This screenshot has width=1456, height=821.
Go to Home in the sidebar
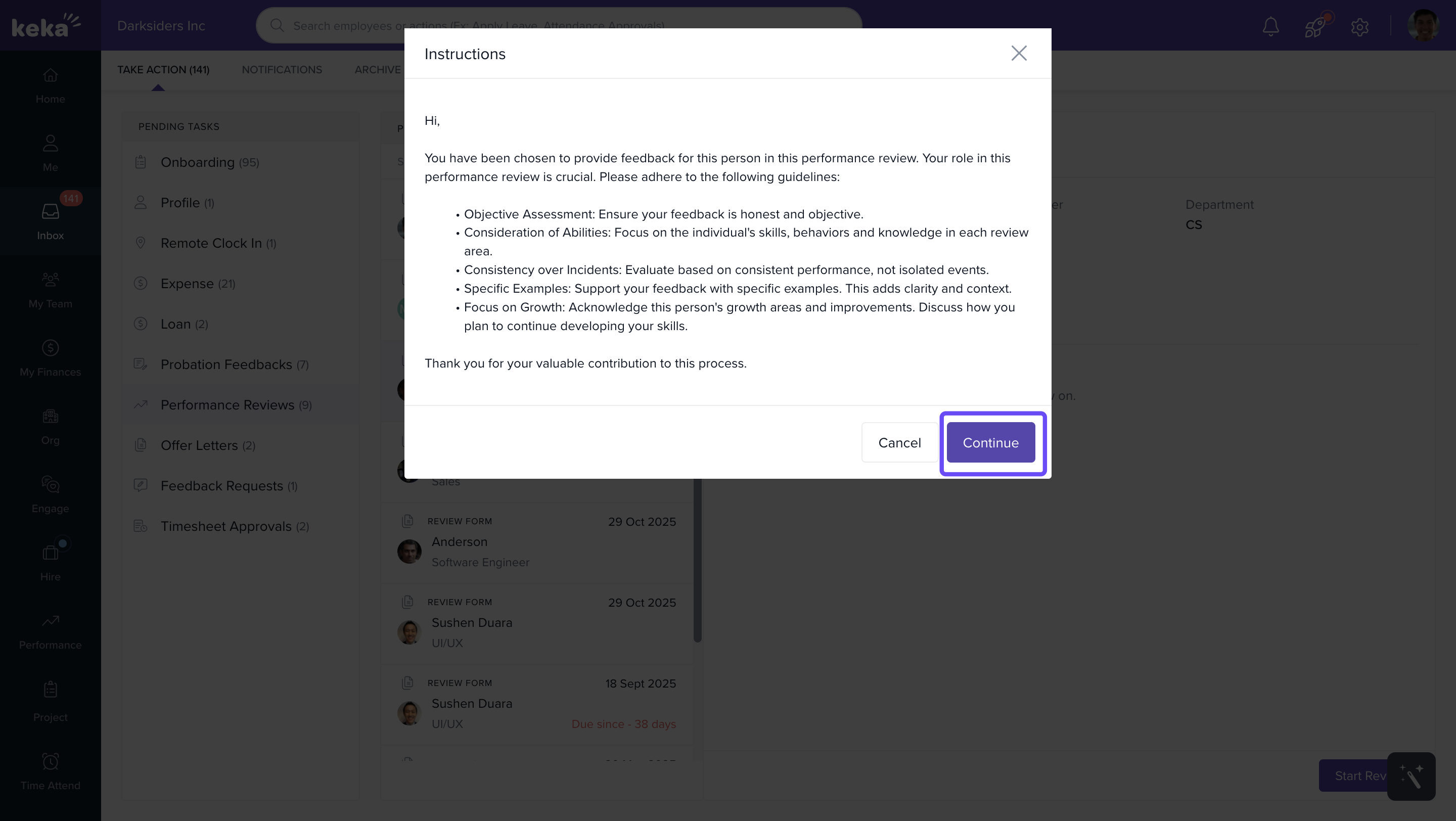(51, 85)
